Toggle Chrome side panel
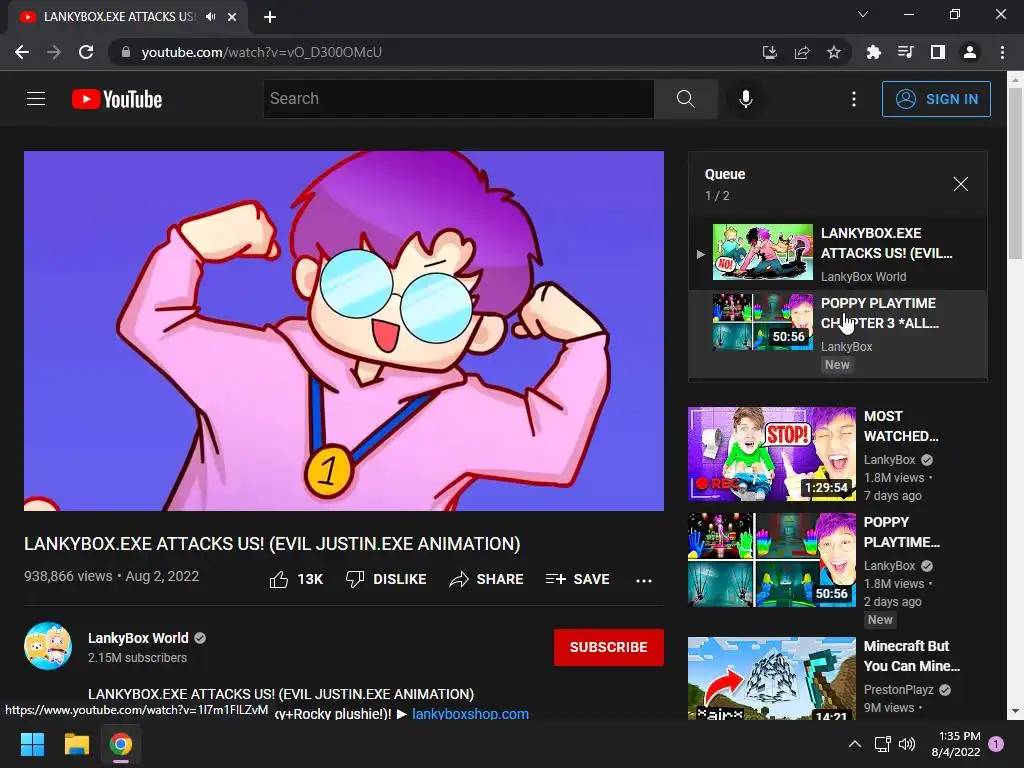The image size is (1024, 768). tap(937, 52)
